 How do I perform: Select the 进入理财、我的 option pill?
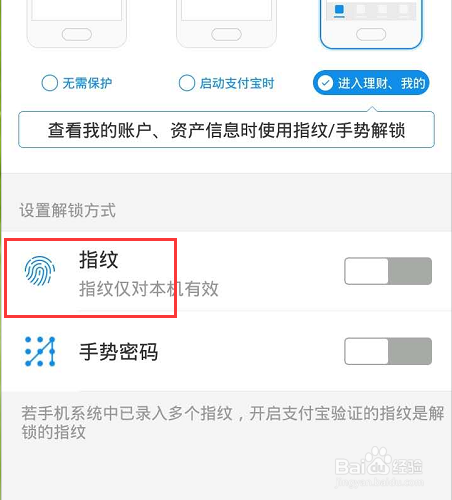click(371, 83)
